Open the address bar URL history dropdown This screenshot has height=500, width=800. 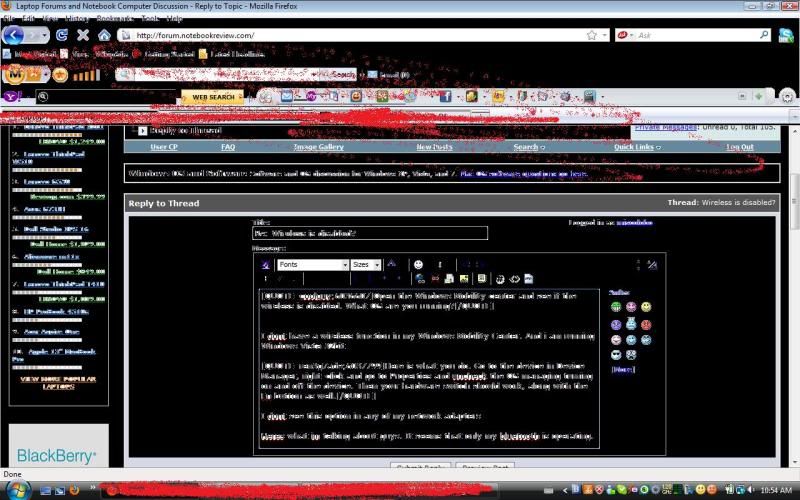coord(605,35)
